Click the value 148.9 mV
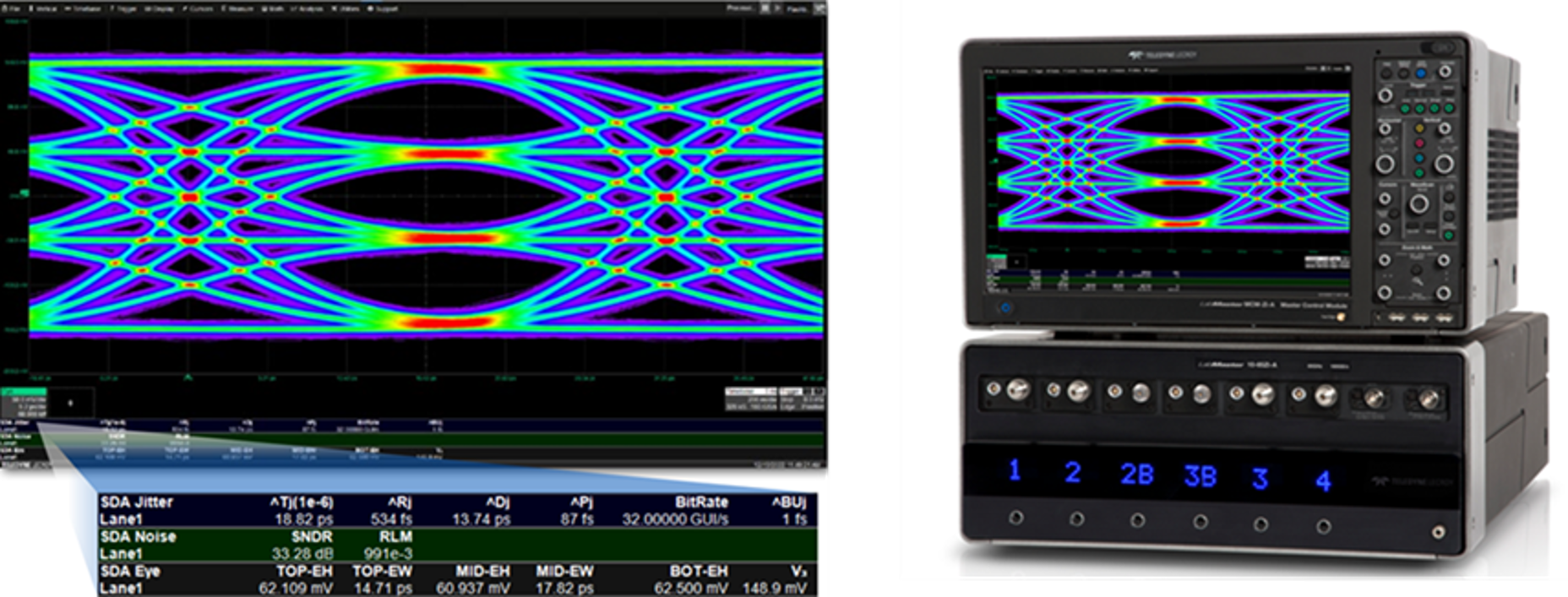 coord(775,589)
